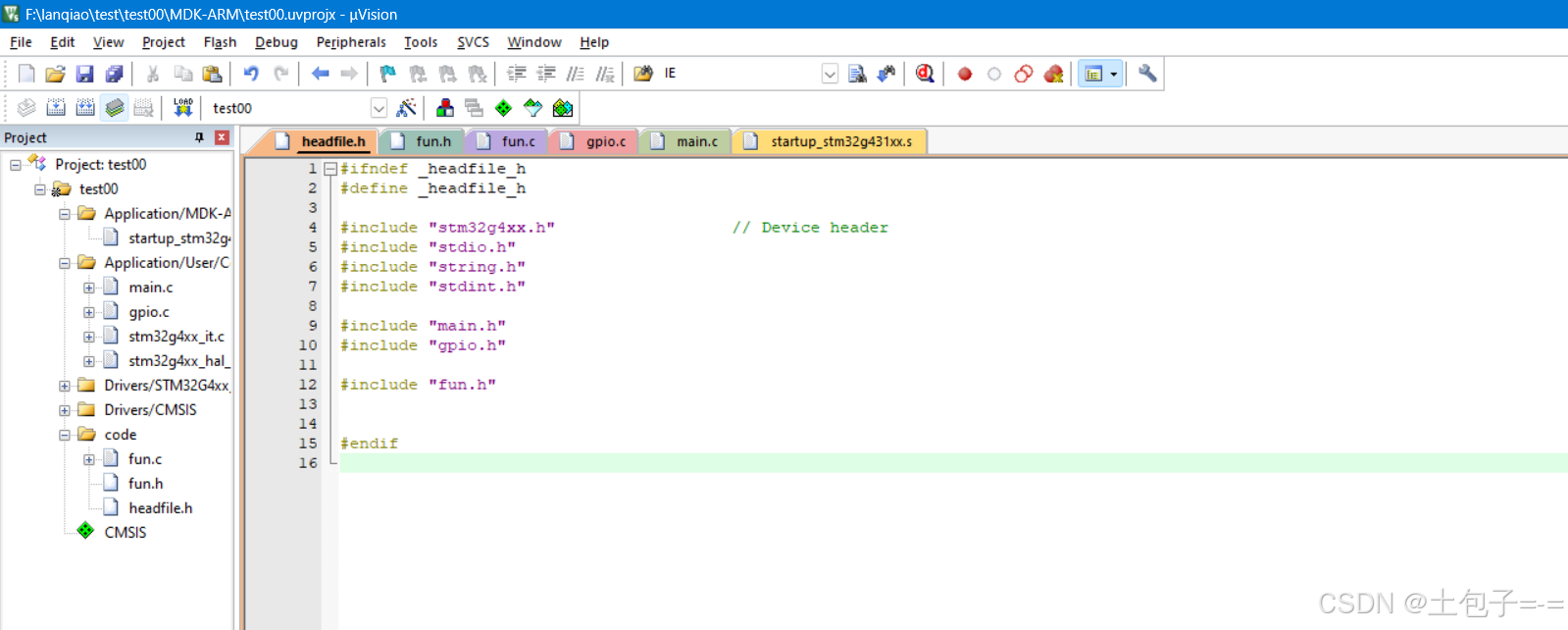
Task: Open Options for Target wand icon
Action: tap(406, 108)
